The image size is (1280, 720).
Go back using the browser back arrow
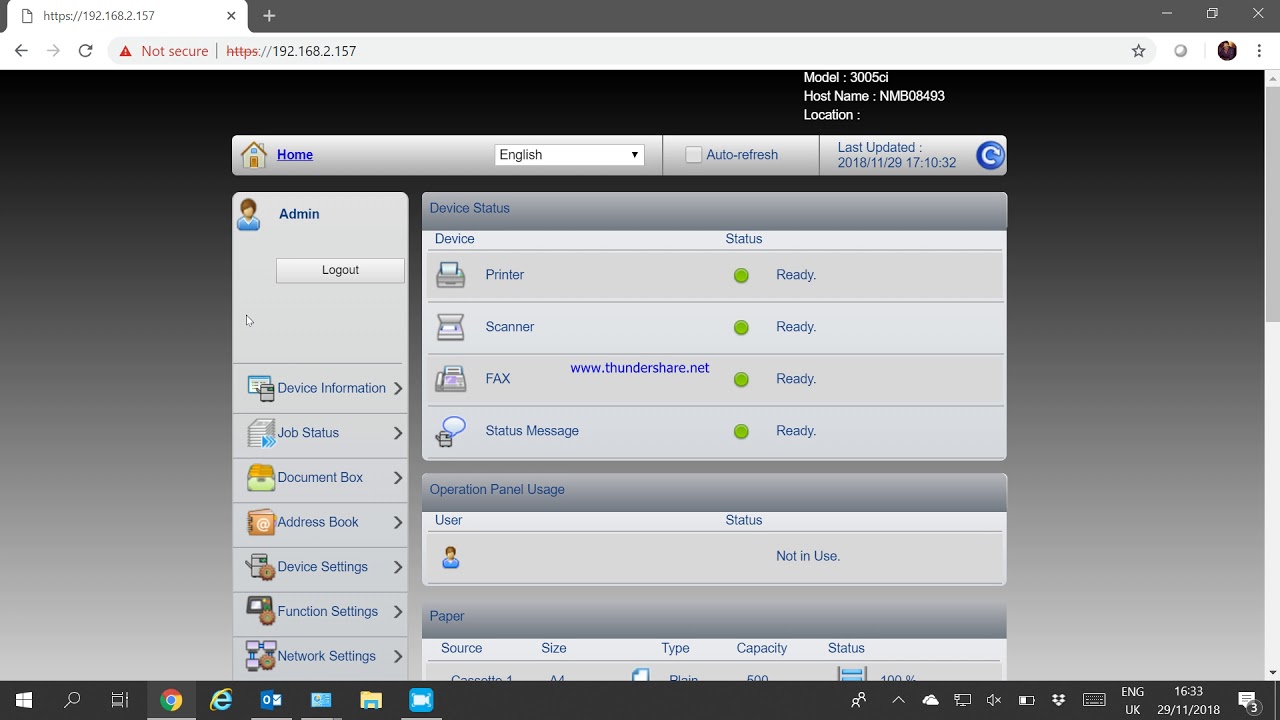click(x=22, y=51)
